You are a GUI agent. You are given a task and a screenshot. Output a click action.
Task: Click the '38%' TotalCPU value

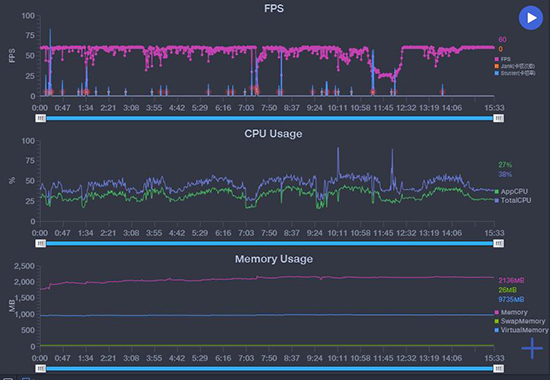click(505, 174)
